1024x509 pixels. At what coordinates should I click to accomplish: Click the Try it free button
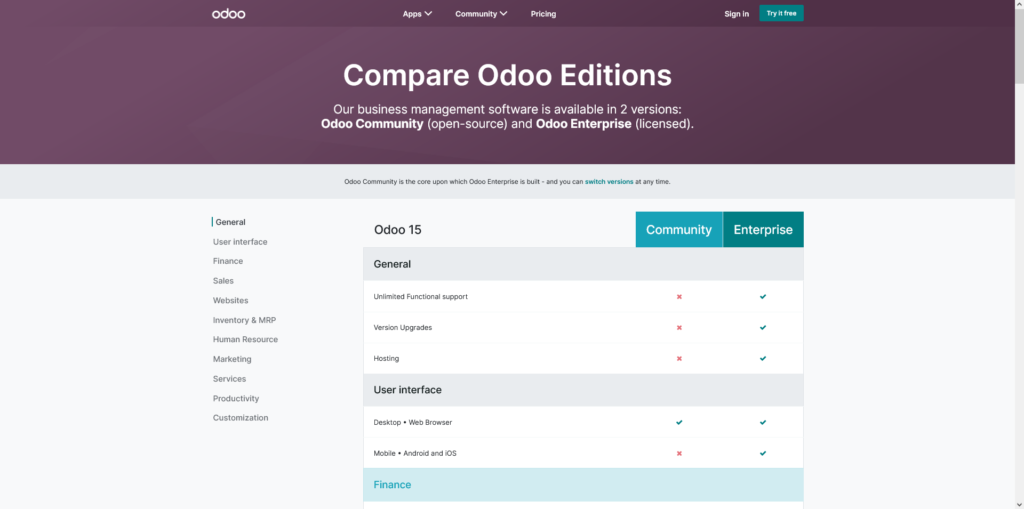tap(781, 13)
